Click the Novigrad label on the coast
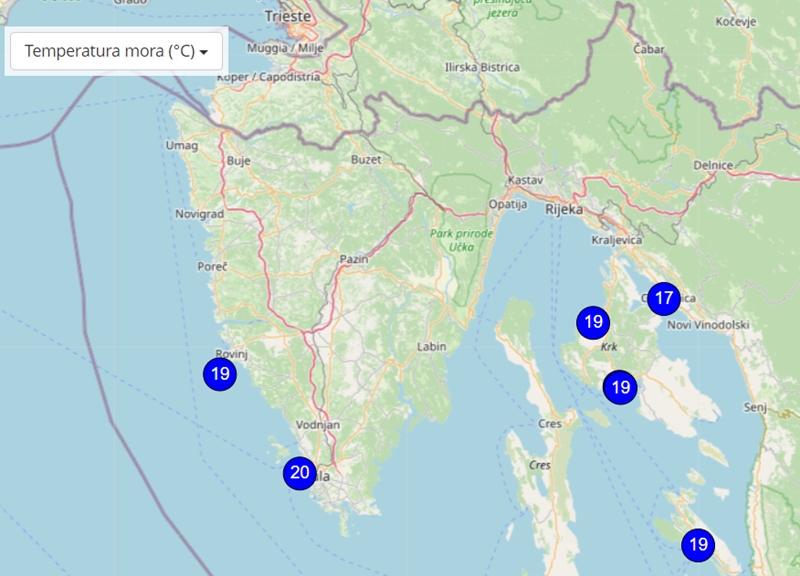This screenshot has width=800, height=576. tap(191, 214)
